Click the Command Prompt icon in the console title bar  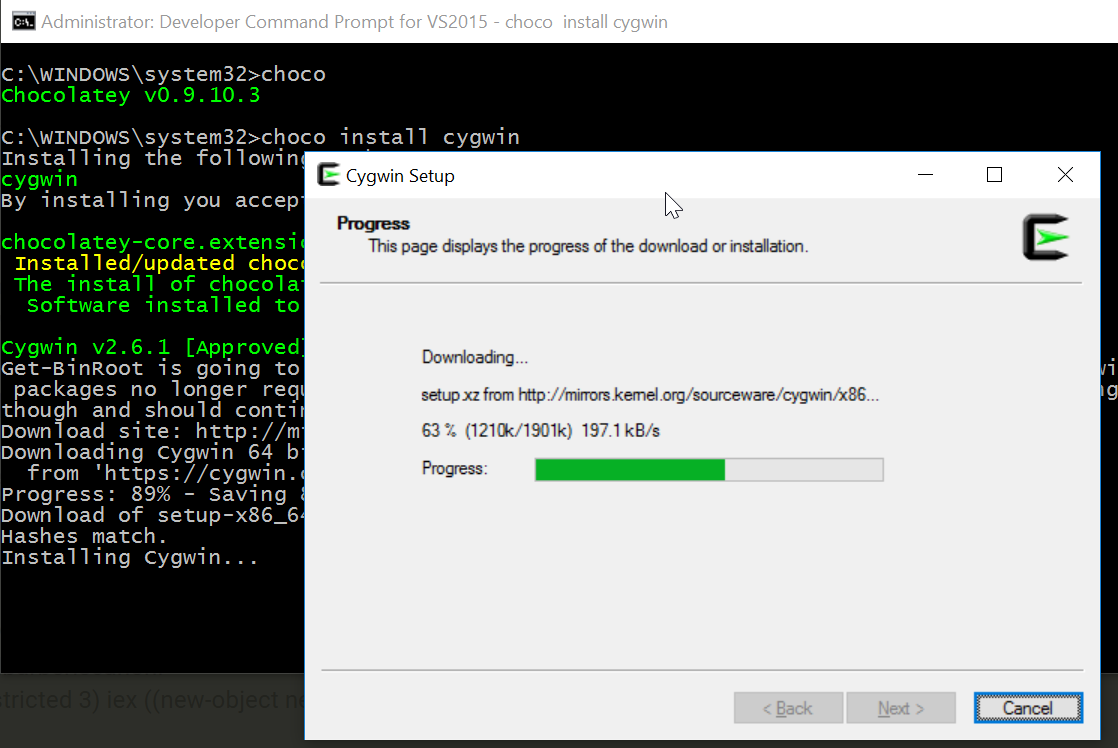pyautogui.click(x=22, y=20)
